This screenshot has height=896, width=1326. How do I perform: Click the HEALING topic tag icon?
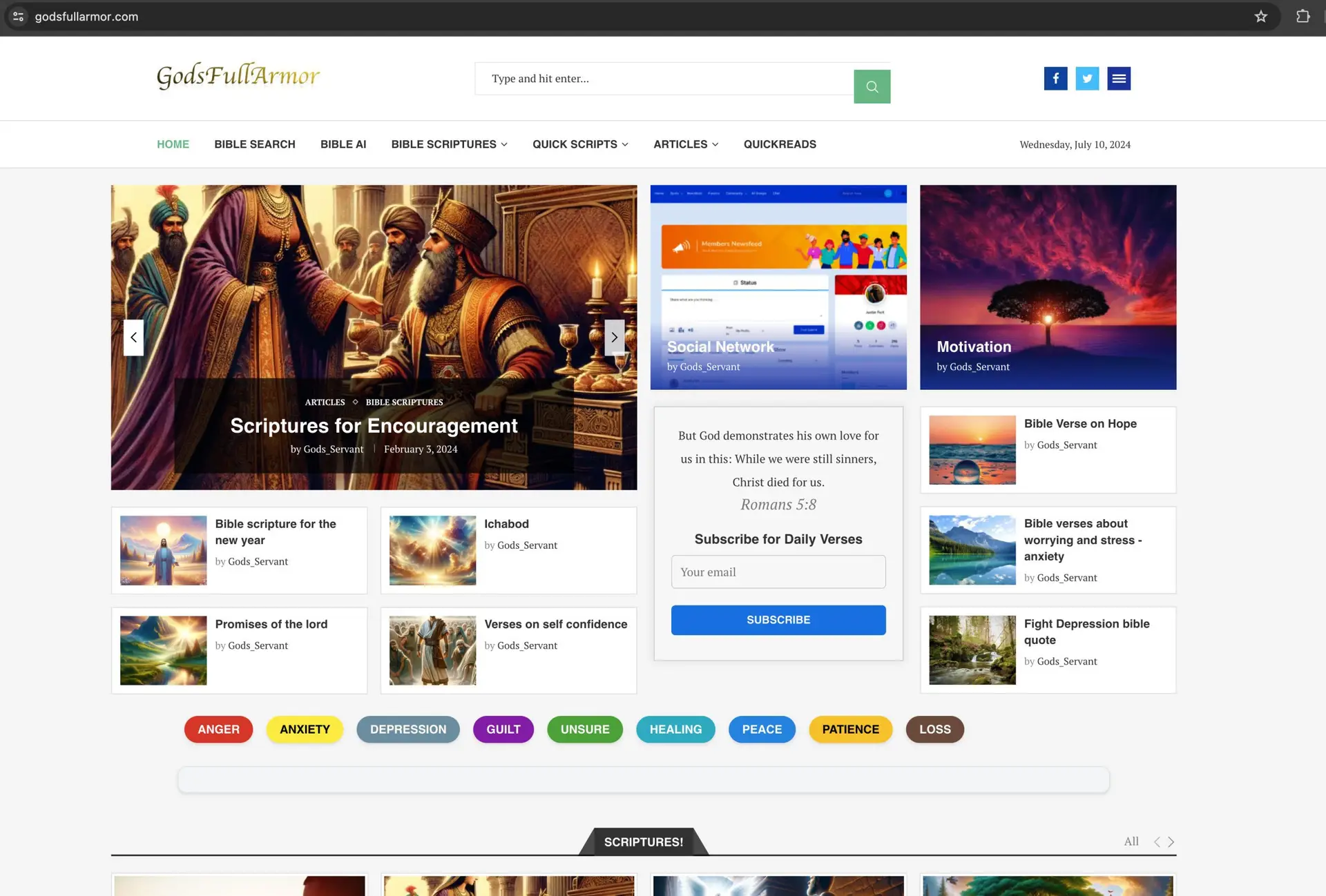click(676, 729)
